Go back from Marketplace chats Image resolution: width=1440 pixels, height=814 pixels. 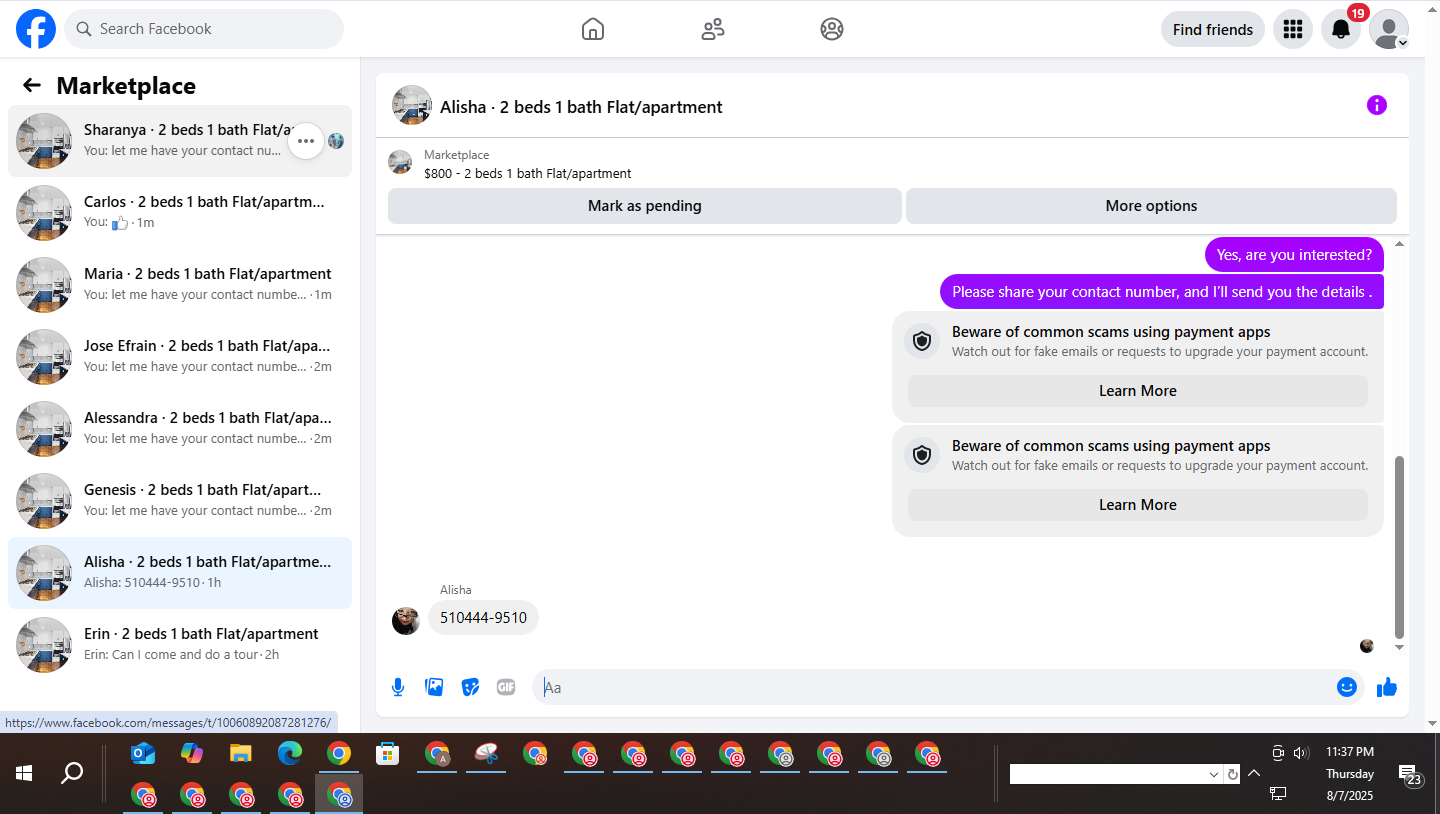pos(32,86)
